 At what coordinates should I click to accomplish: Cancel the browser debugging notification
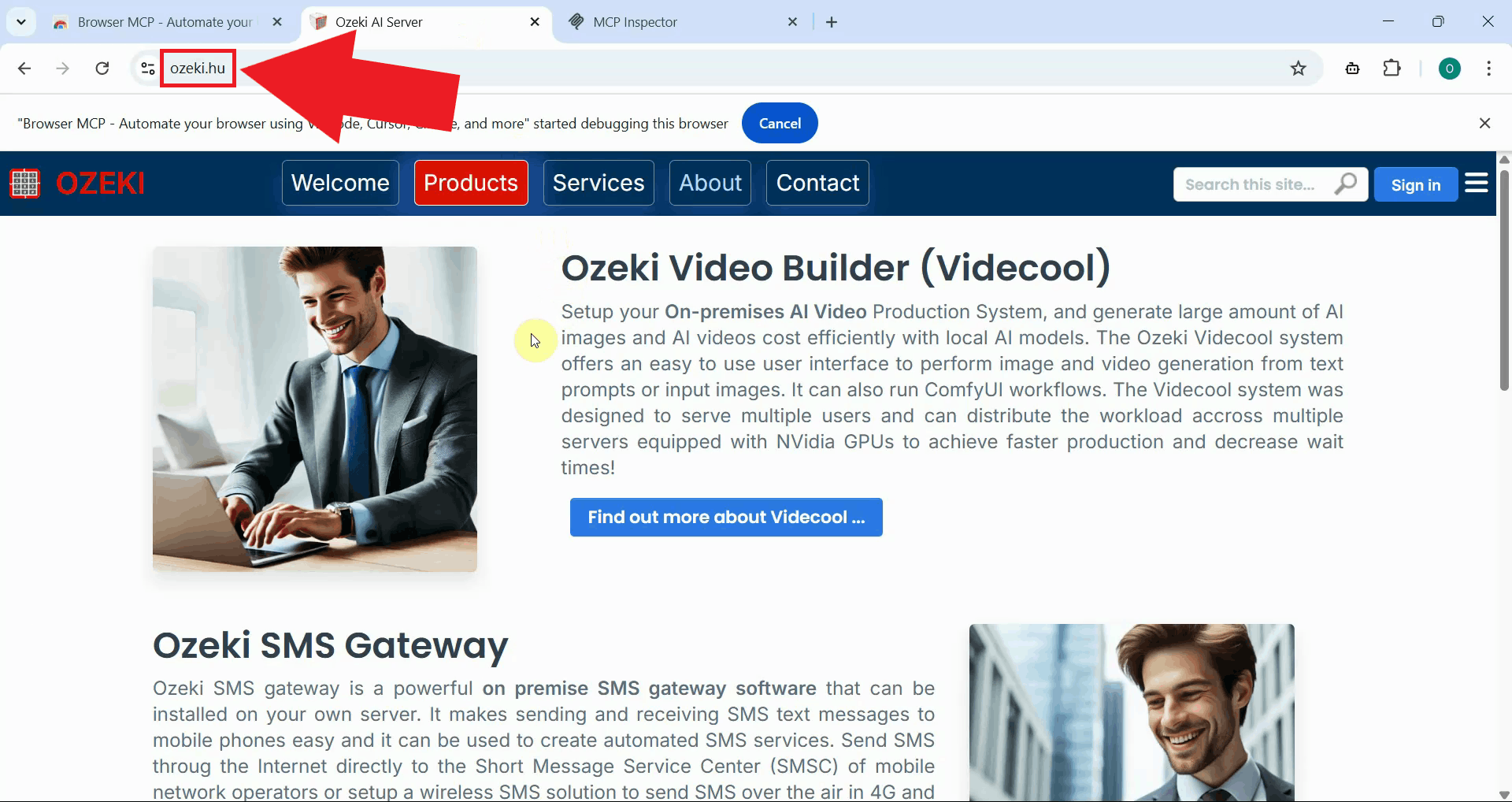(780, 123)
